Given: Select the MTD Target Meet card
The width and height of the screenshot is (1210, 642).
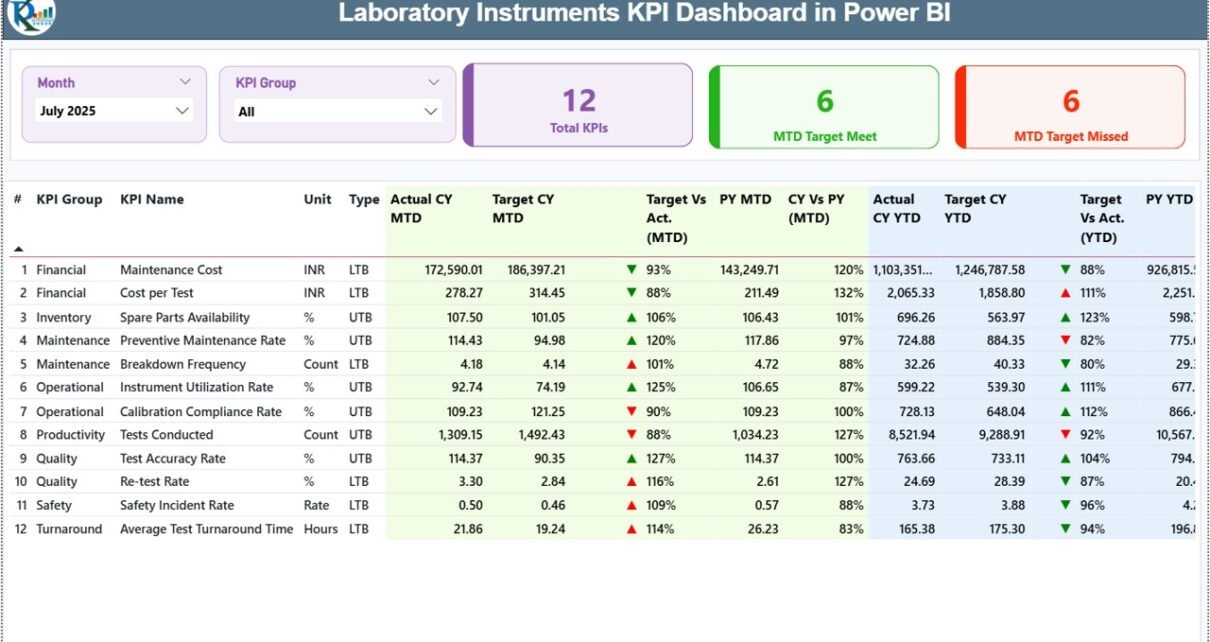Looking at the screenshot, I should click(824, 106).
